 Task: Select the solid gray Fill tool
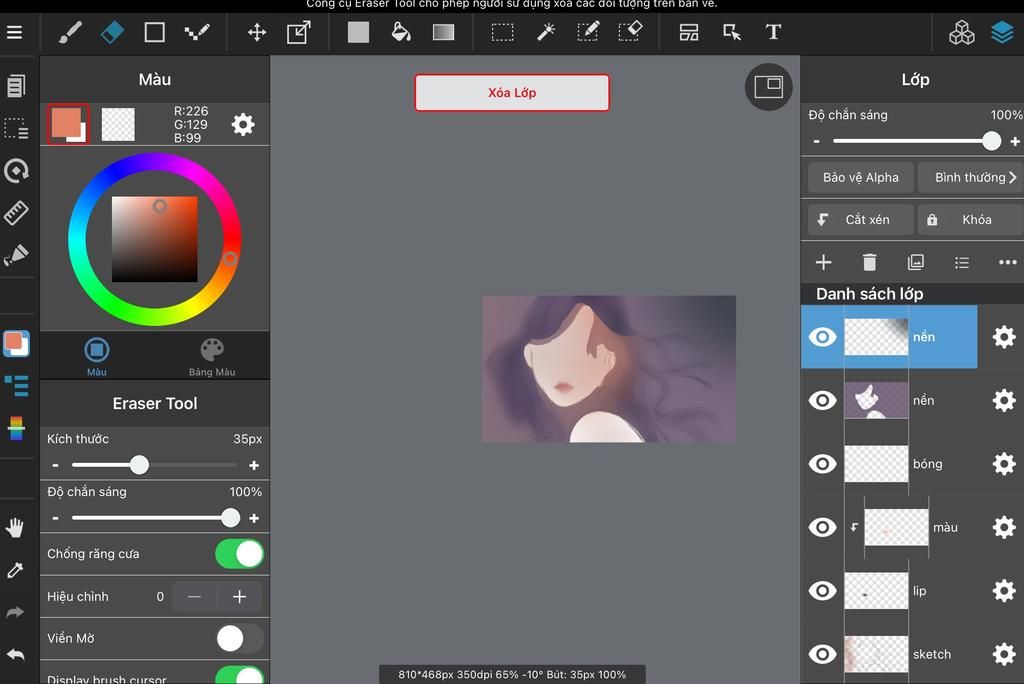click(358, 32)
